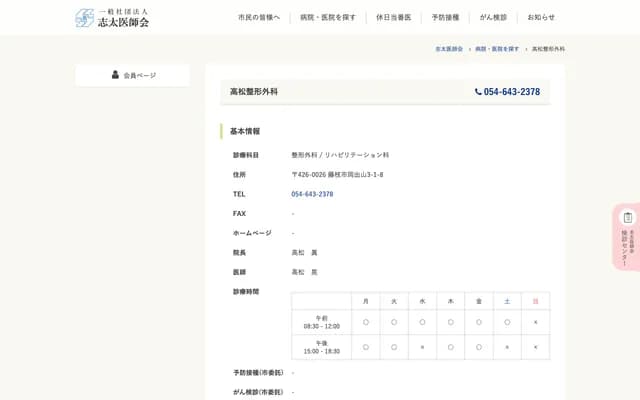640x400 pixels.
Task: Open the 会員ページ button
Action: [133, 75]
